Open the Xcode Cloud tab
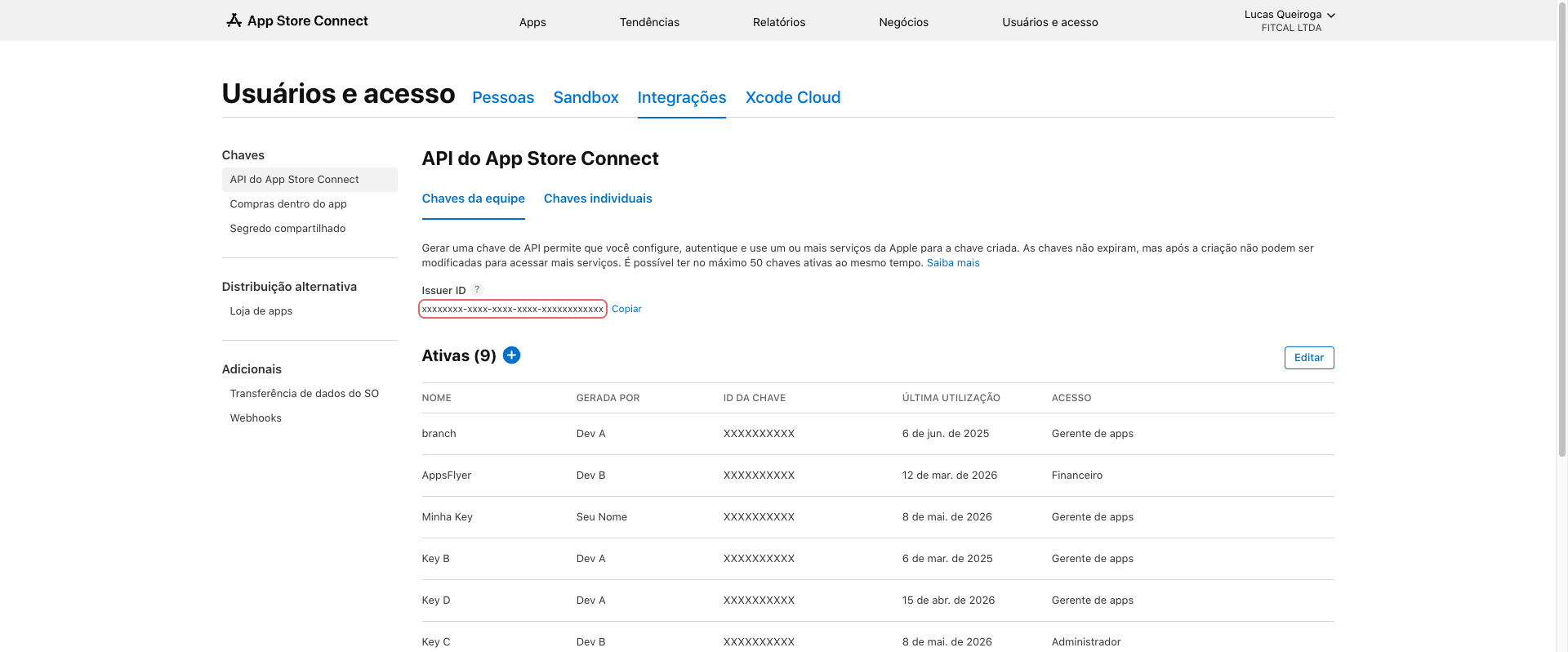The image size is (1568, 652). pos(793,97)
